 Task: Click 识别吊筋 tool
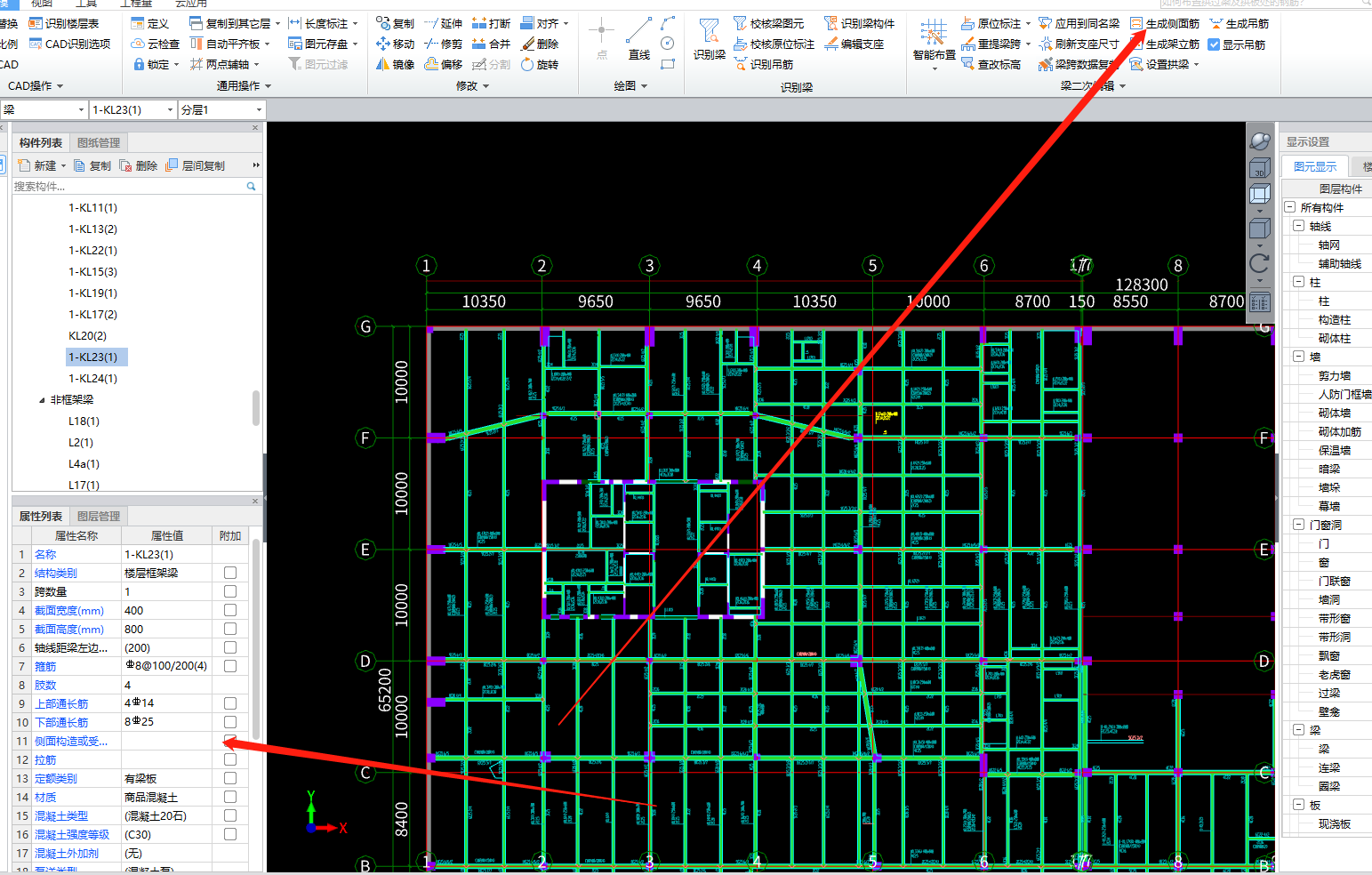pyautogui.click(x=763, y=64)
